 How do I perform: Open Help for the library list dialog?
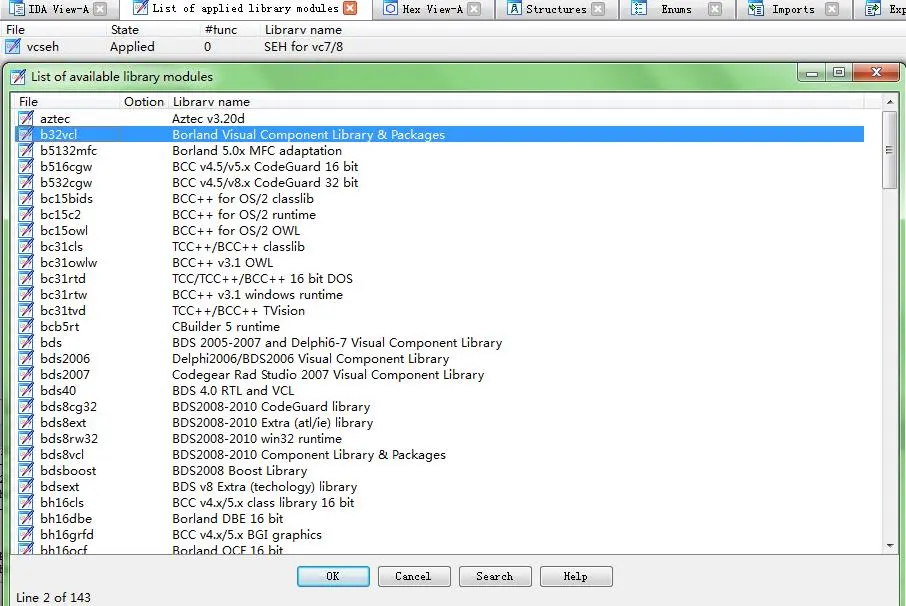(x=575, y=576)
